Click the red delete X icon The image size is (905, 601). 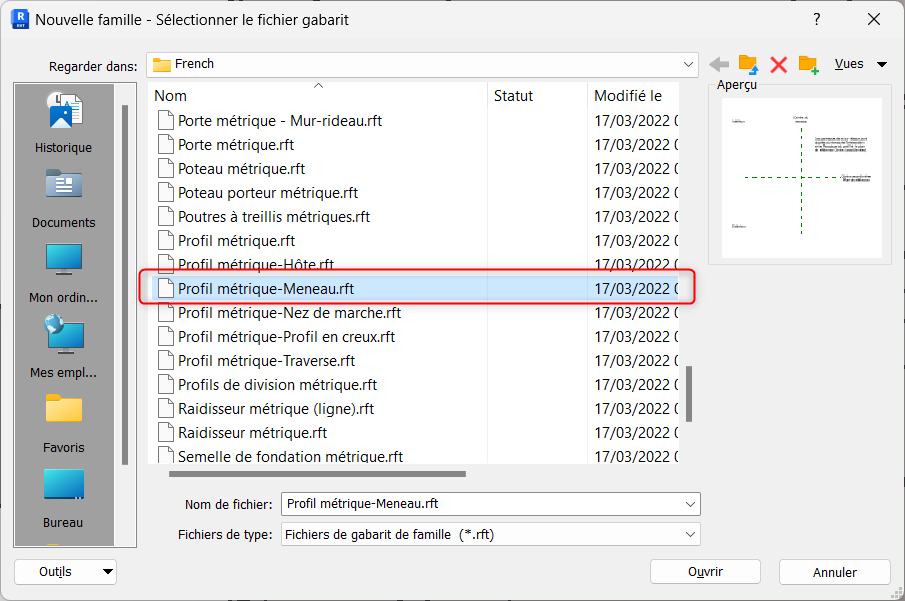point(779,64)
